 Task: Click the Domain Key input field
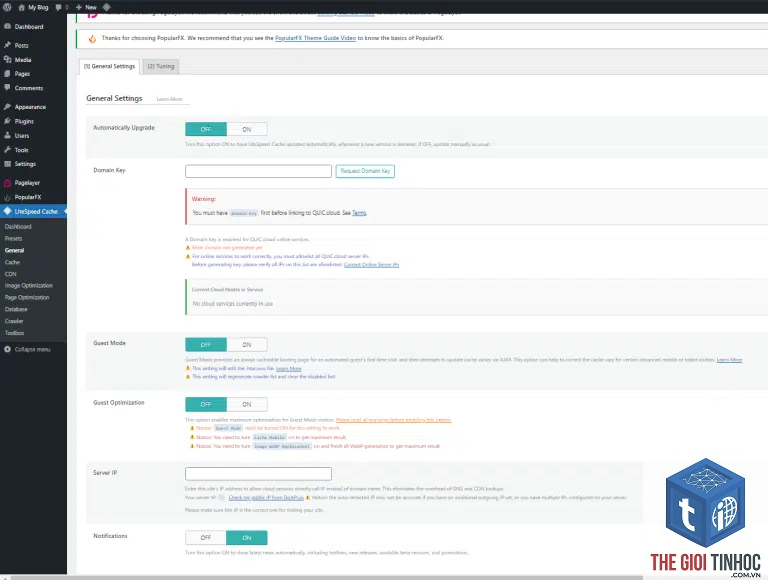coord(259,171)
